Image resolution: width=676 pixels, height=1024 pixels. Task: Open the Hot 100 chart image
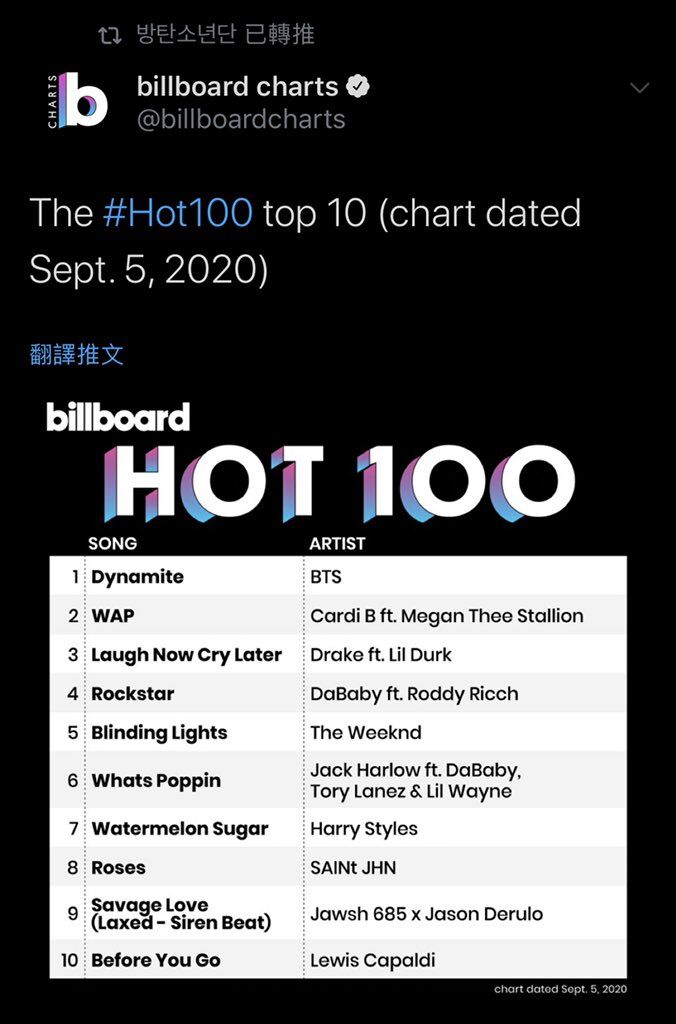coord(338,696)
